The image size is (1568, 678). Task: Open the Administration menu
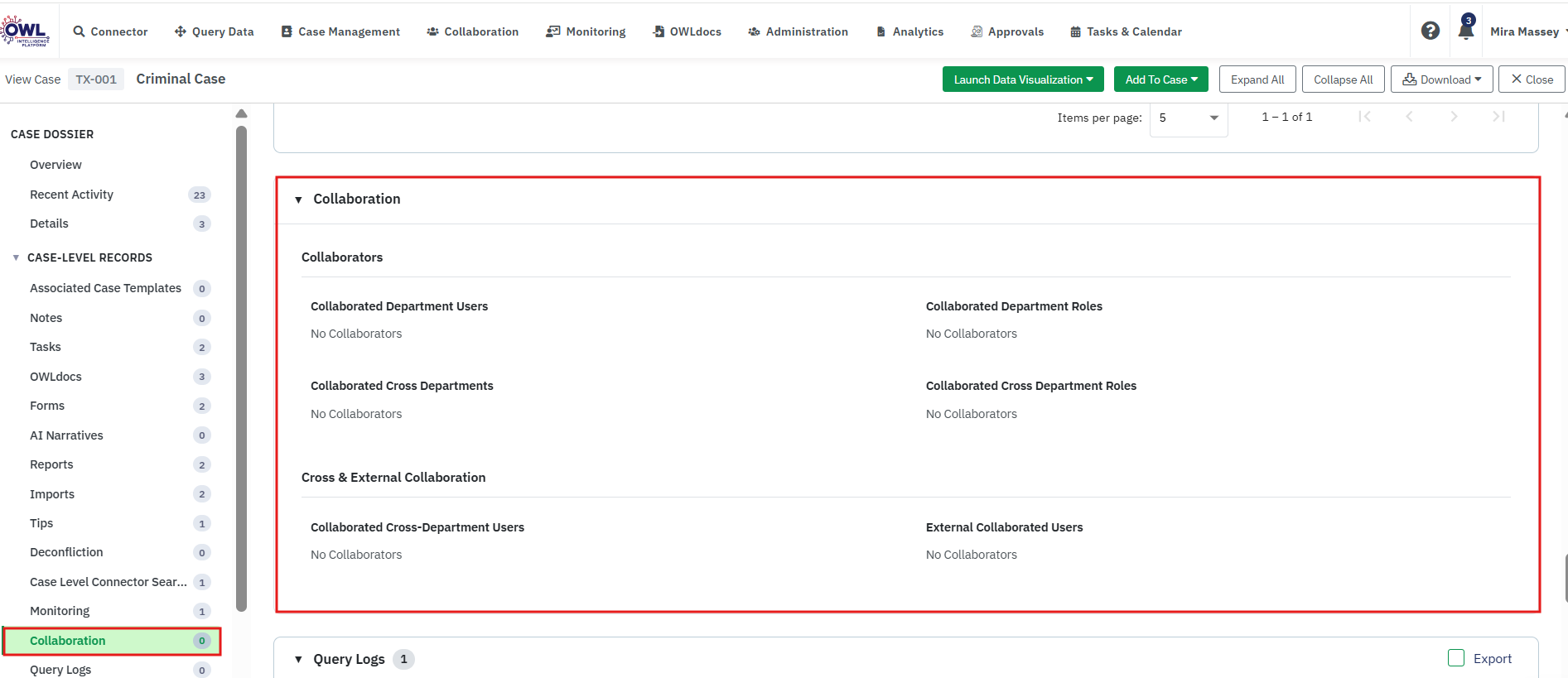[x=798, y=31]
